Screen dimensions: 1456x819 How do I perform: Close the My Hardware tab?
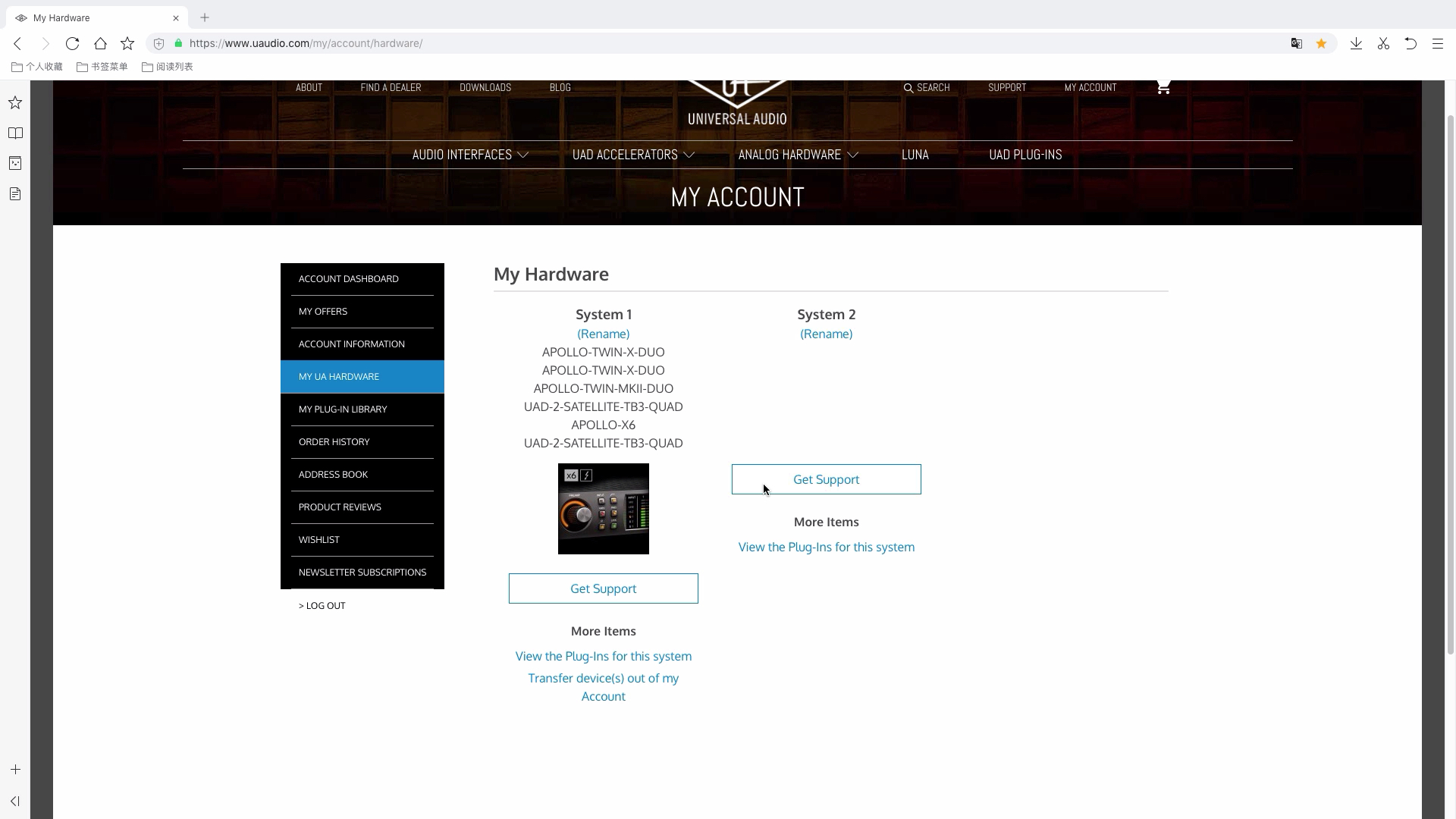tap(176, 17)
